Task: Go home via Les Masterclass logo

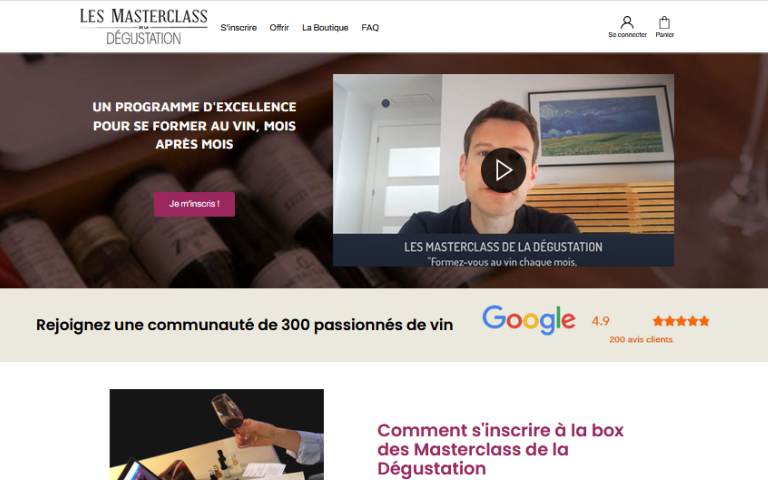Action: tap(144, 26)
